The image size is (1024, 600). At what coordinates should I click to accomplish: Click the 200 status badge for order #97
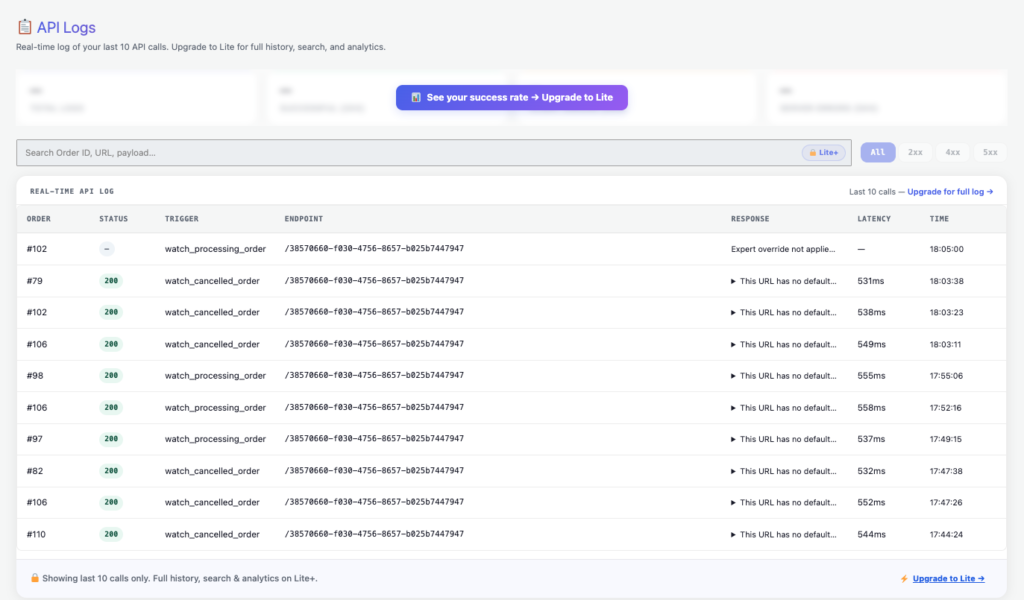[x=111, y=439]
